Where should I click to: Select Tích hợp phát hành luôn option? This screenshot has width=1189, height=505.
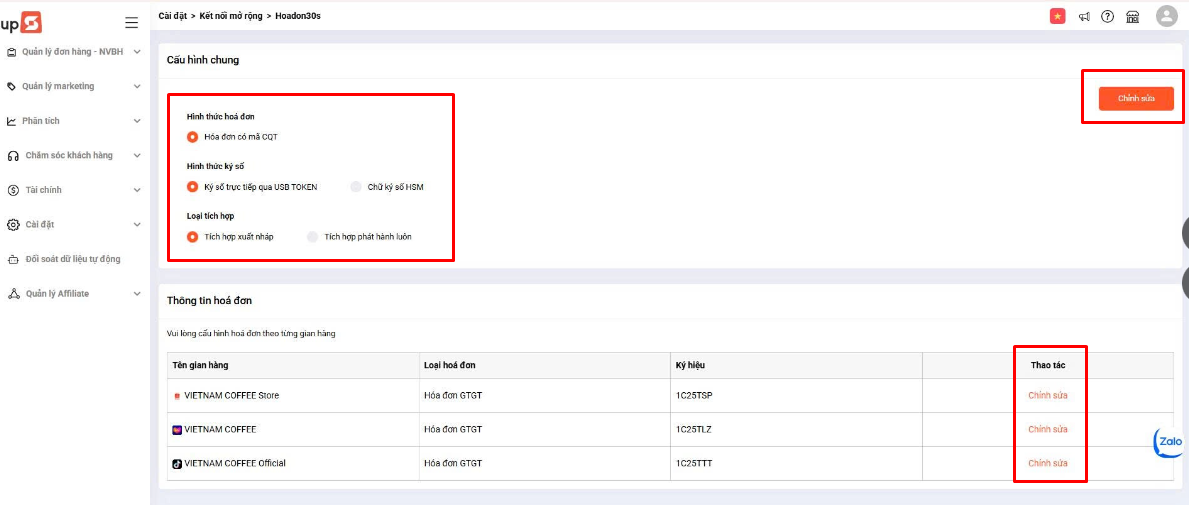coord(313,237)
